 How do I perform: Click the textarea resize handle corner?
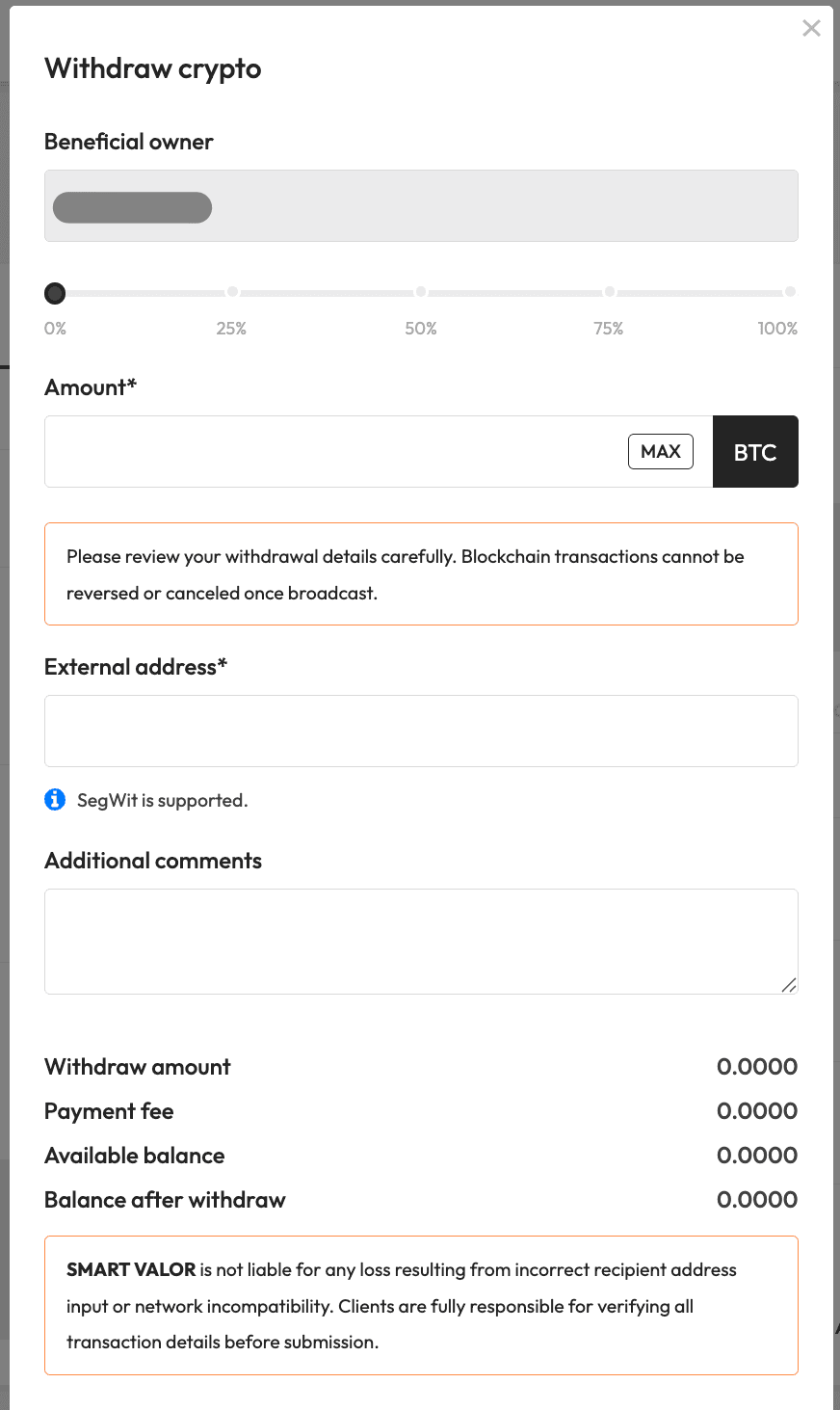click(789, 984)
